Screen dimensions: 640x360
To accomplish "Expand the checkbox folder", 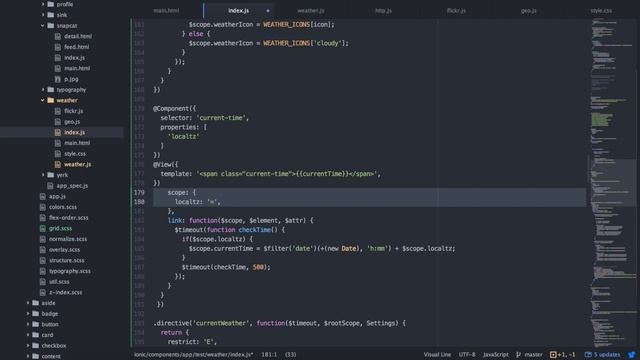I will [x=28, y=345].
